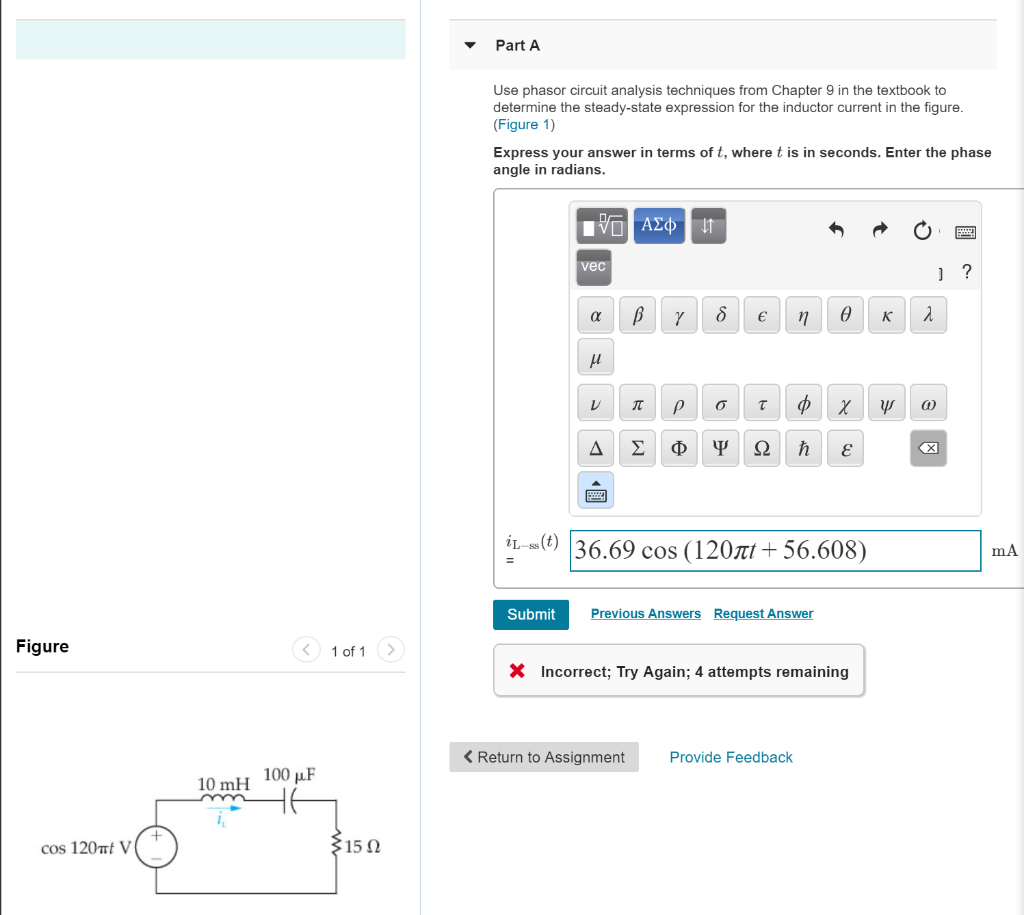Click the keyboard icon below the symbol rows
The height and width of the screenshot is (915, 1024).
coord(595,490)
